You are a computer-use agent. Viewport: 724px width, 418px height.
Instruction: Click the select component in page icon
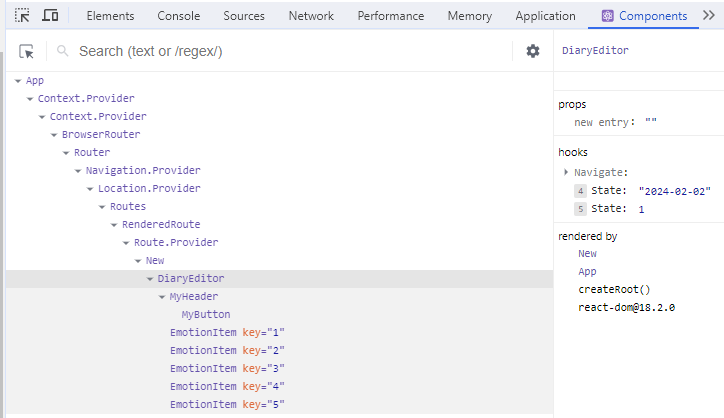(27, 52)
